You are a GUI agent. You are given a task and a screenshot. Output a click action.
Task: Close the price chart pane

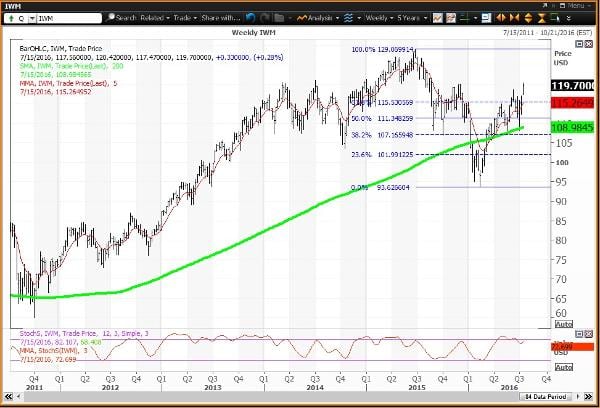point(589,44)
